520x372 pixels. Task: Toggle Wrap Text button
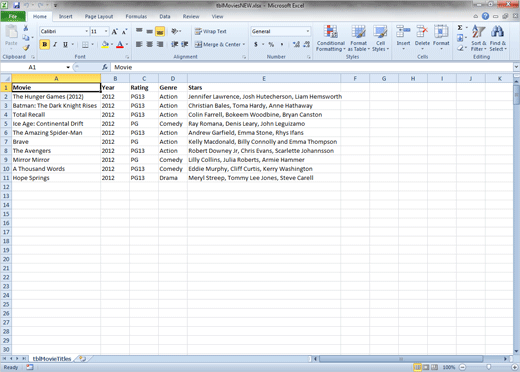tap(211, 31)
